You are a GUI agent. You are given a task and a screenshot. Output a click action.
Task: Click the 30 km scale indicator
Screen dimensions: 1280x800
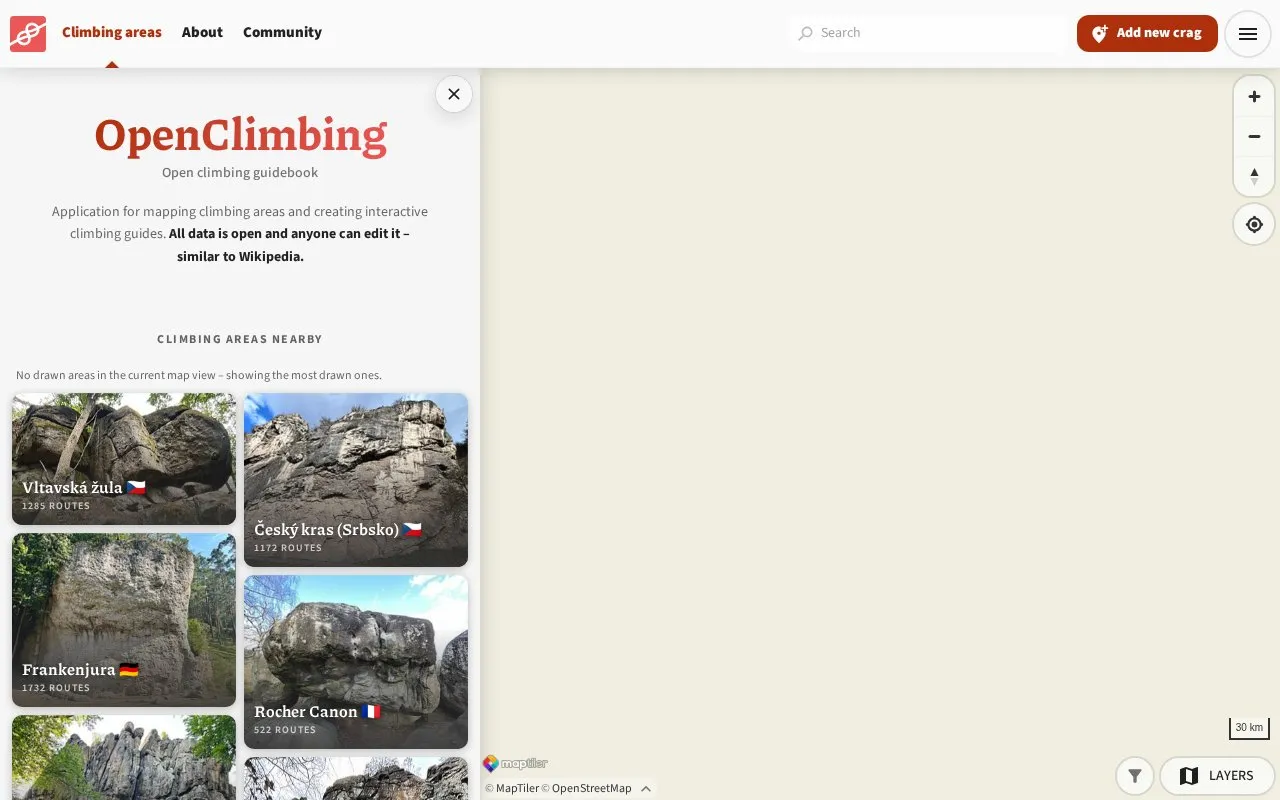coord(1249,728)
